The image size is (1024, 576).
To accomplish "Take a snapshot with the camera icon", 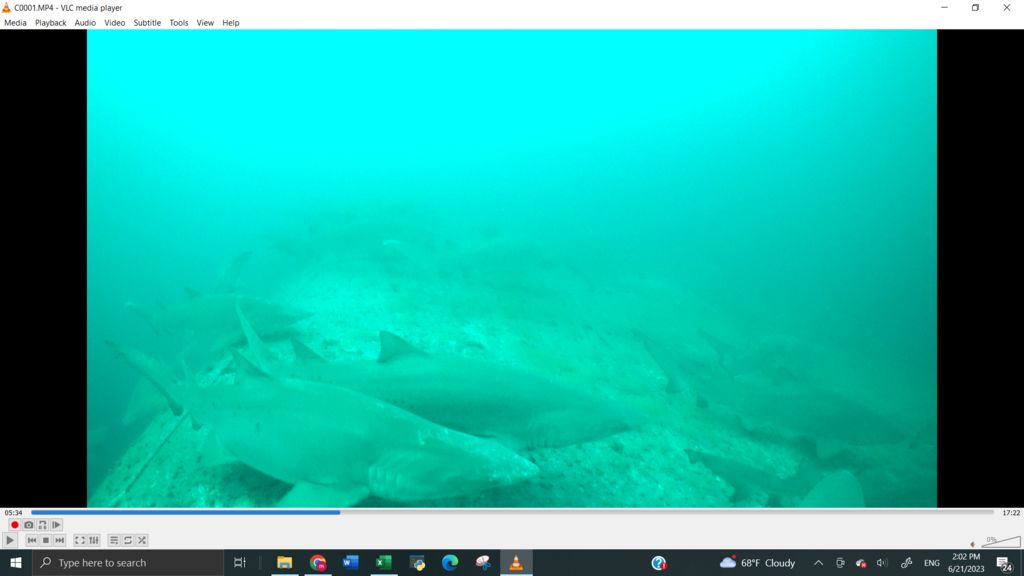I will (29, 525).
